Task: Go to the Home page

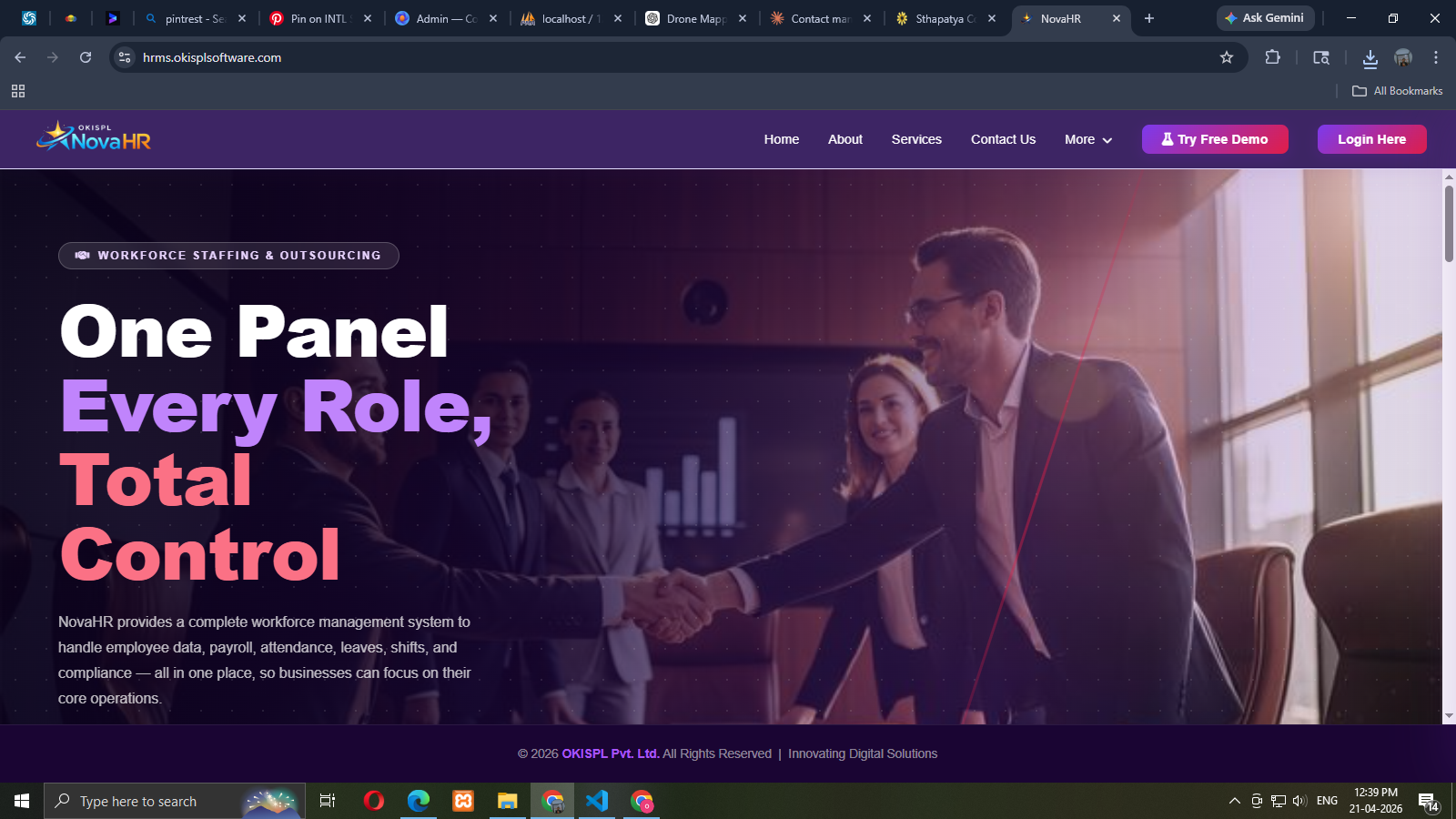Action: tap(782, 139)
